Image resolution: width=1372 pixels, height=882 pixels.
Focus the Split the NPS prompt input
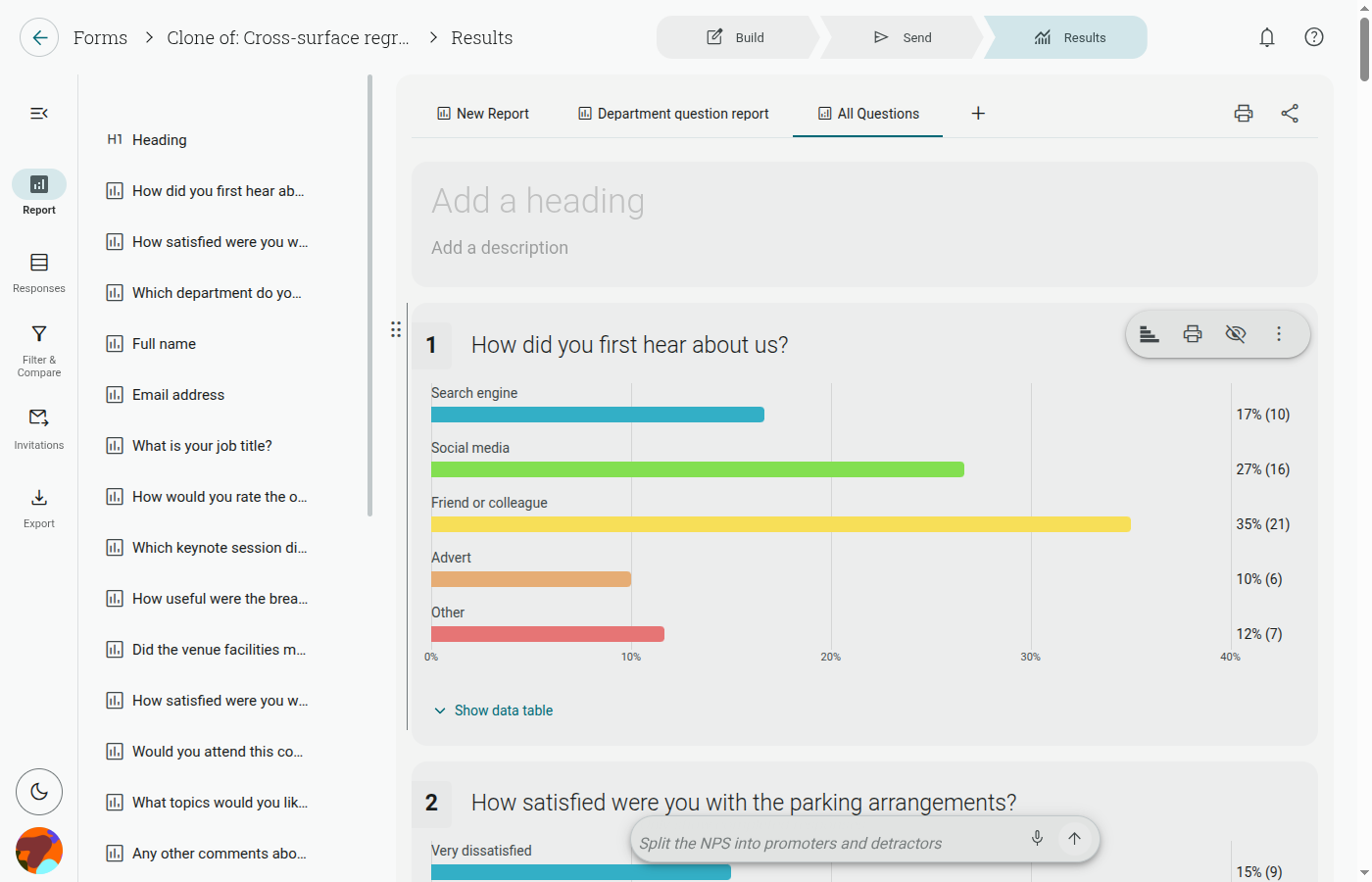(x=827, y=843)
